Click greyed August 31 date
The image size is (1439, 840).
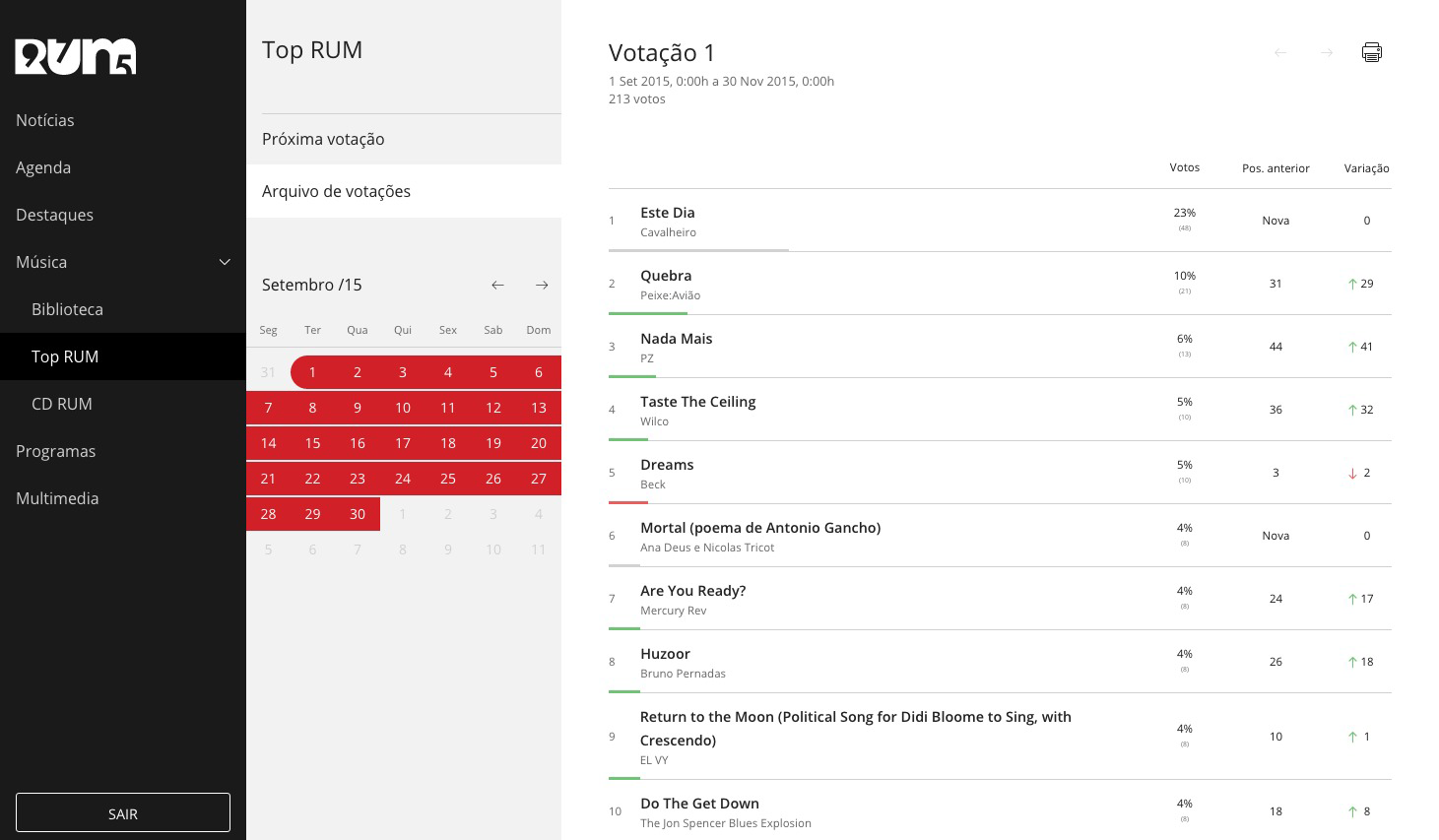(x=268, y=372)
